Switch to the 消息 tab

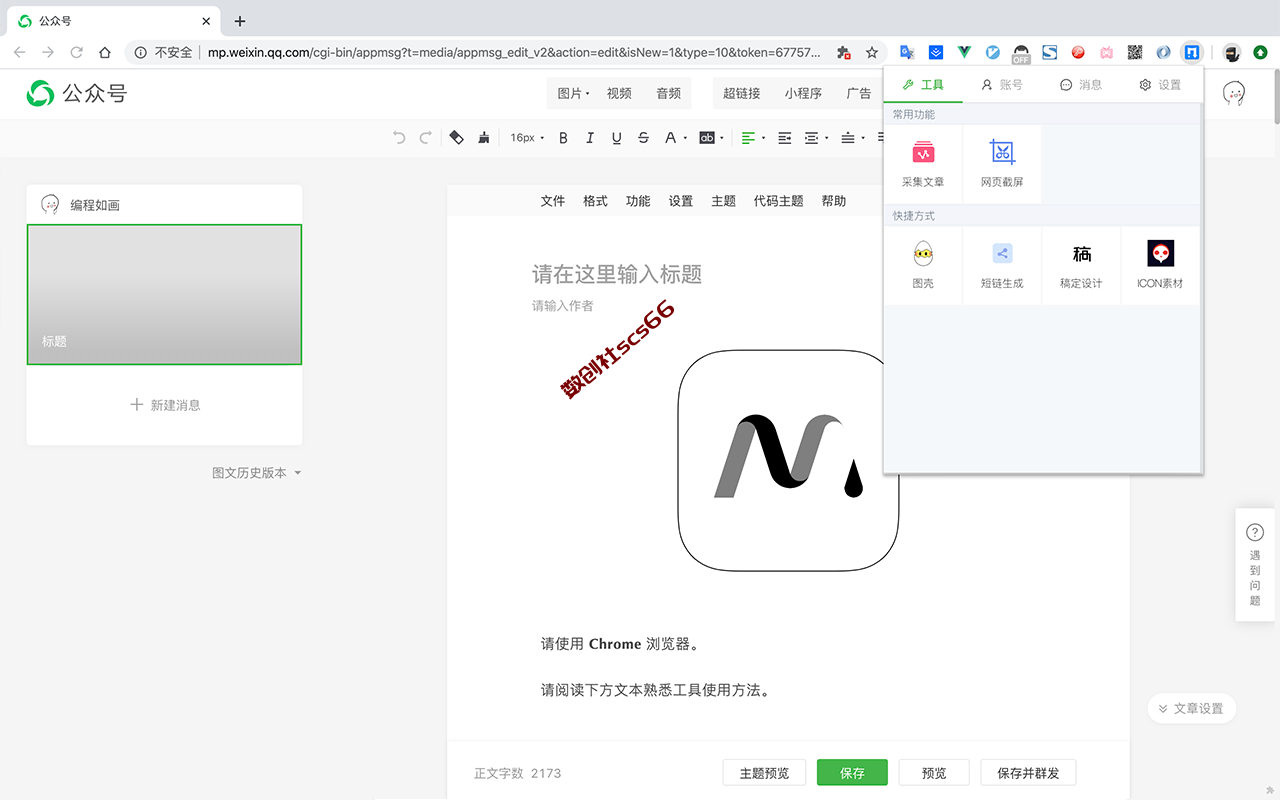click(x=1081, y=85)
